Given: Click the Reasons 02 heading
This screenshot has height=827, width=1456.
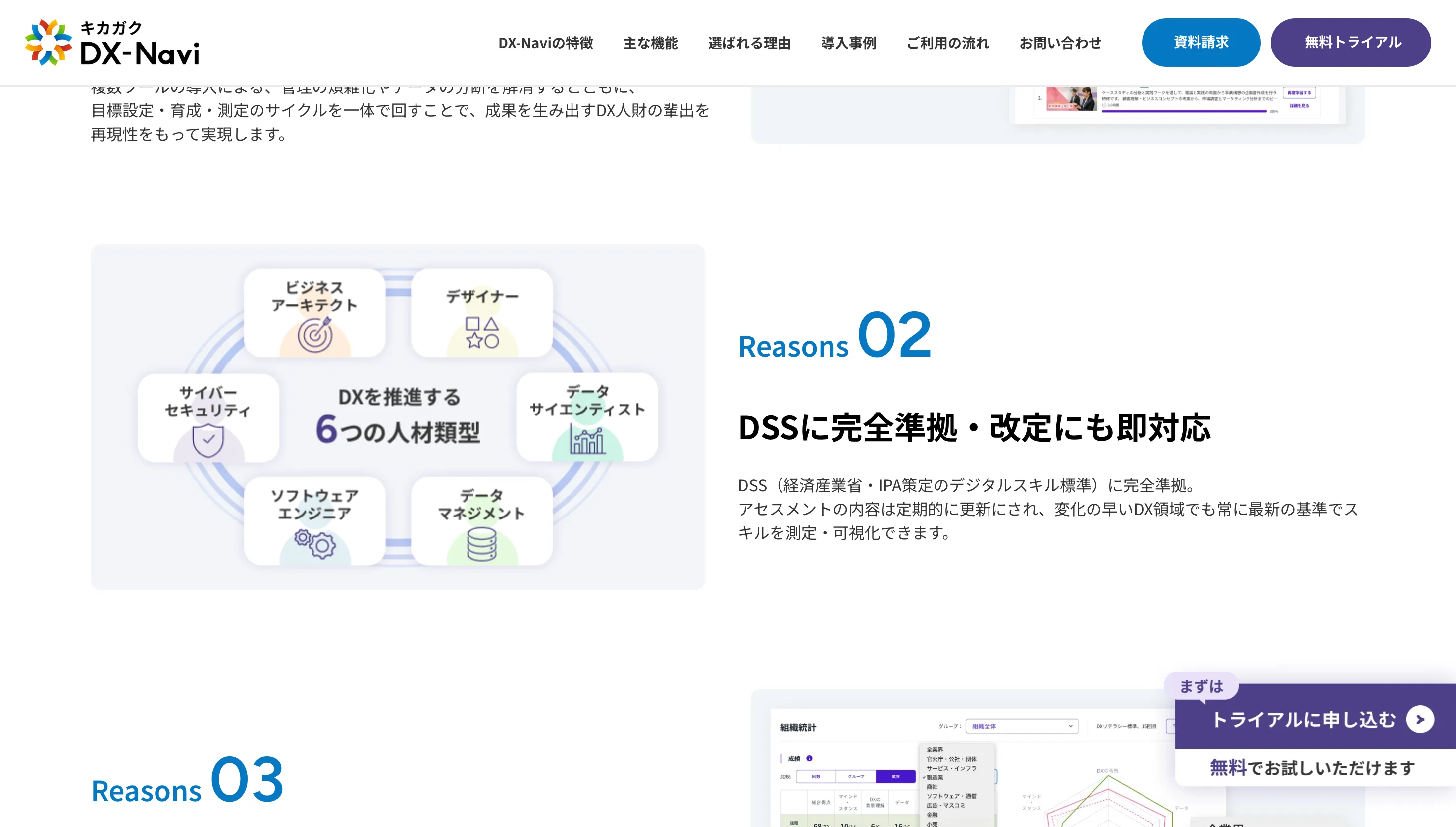Looking at the screenshot, I should click(835, 336).
